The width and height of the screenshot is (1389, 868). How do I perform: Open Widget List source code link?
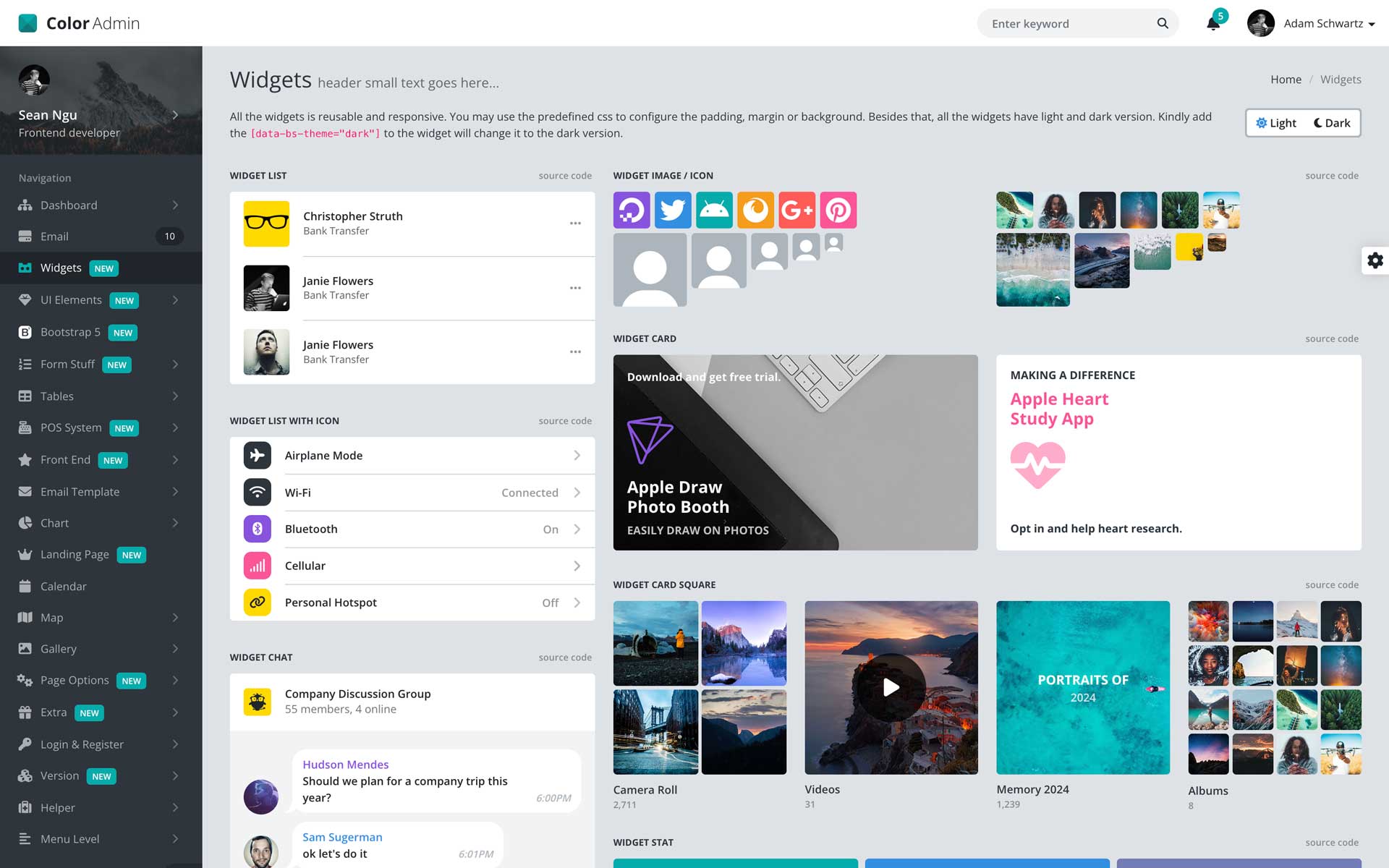[x=564, y=176]
